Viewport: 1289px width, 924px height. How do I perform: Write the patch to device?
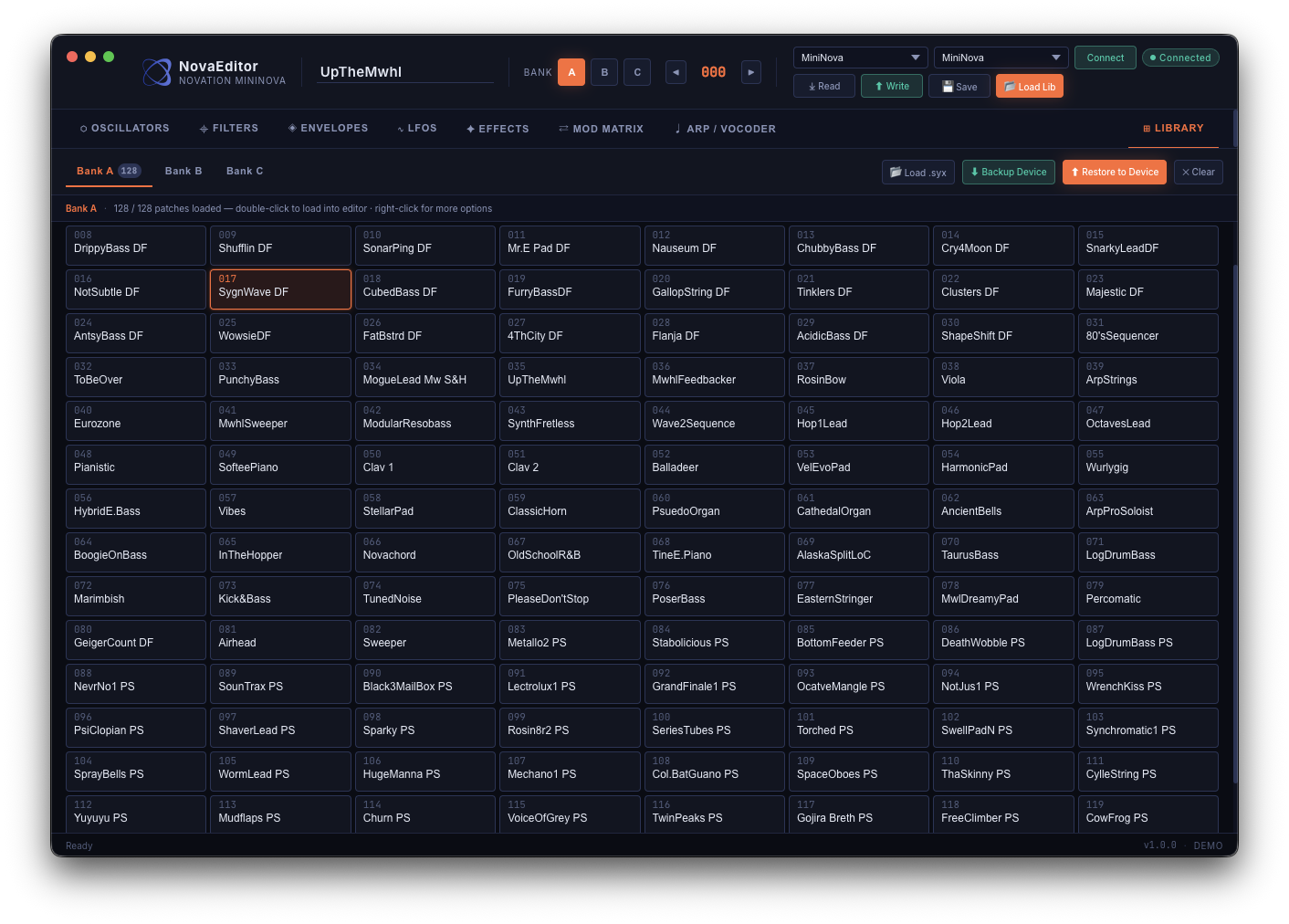(x=892, y=87)
